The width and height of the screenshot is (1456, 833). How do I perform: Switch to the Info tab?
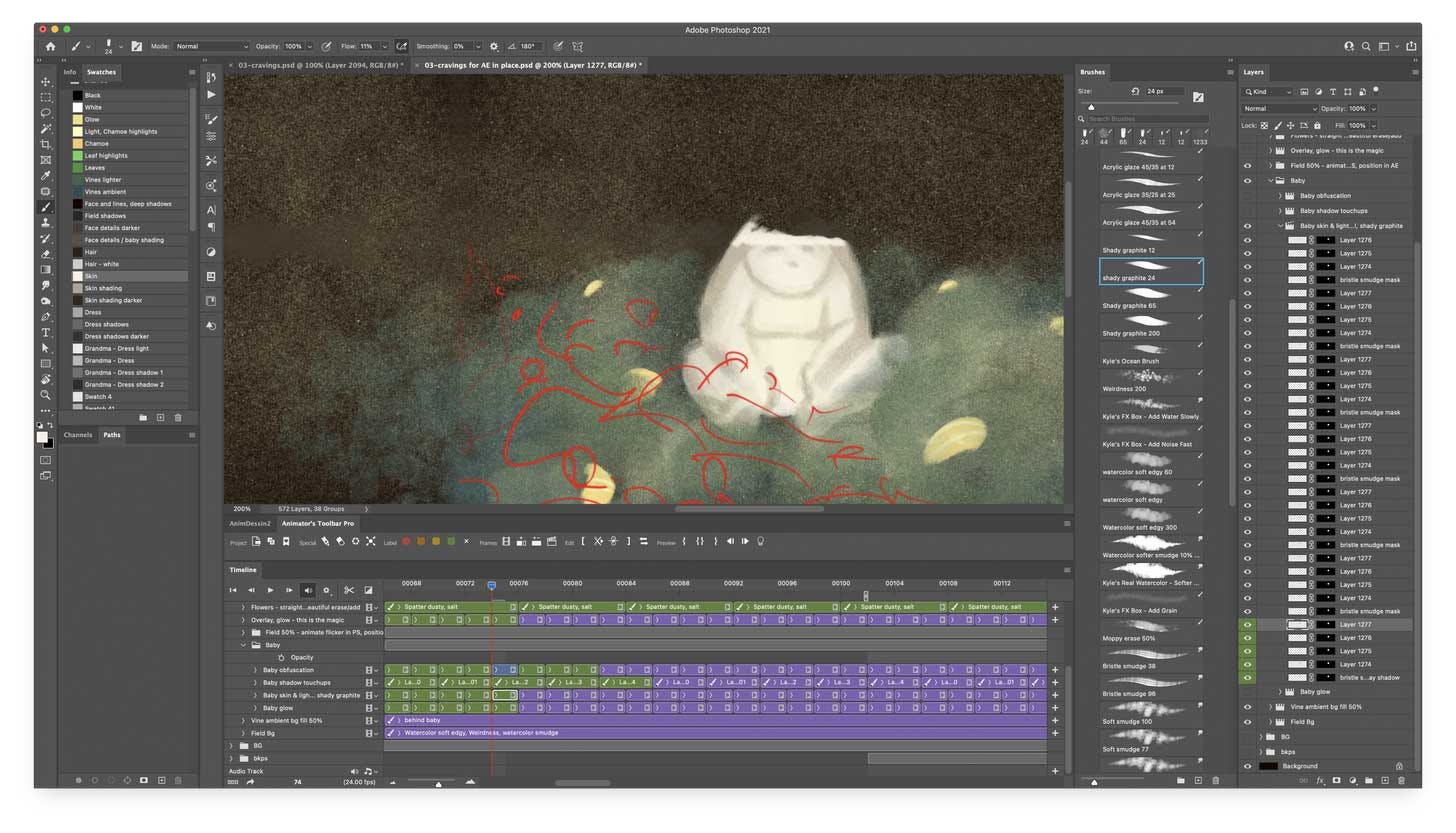tap(69, 72)
